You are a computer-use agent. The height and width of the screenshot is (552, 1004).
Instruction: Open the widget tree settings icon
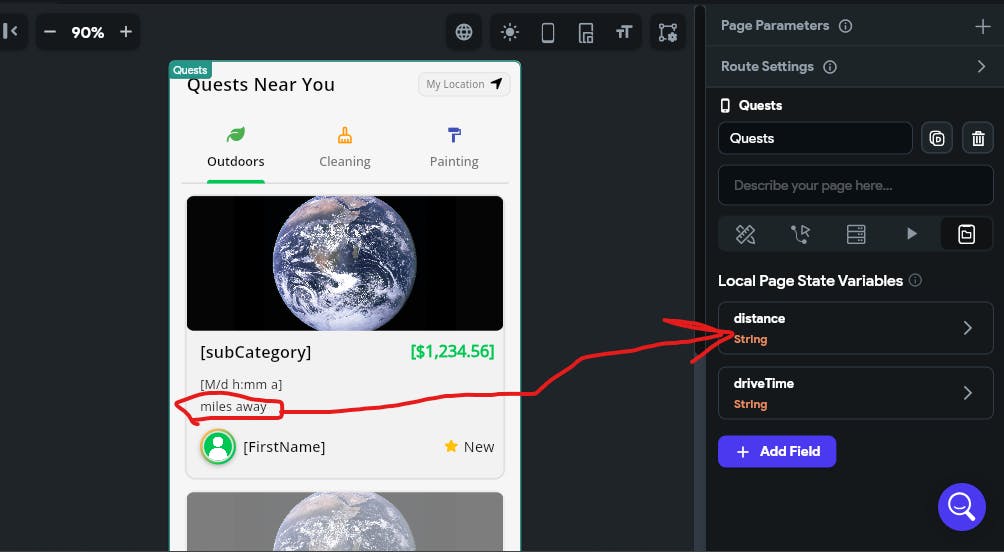(x=668, y=32)
